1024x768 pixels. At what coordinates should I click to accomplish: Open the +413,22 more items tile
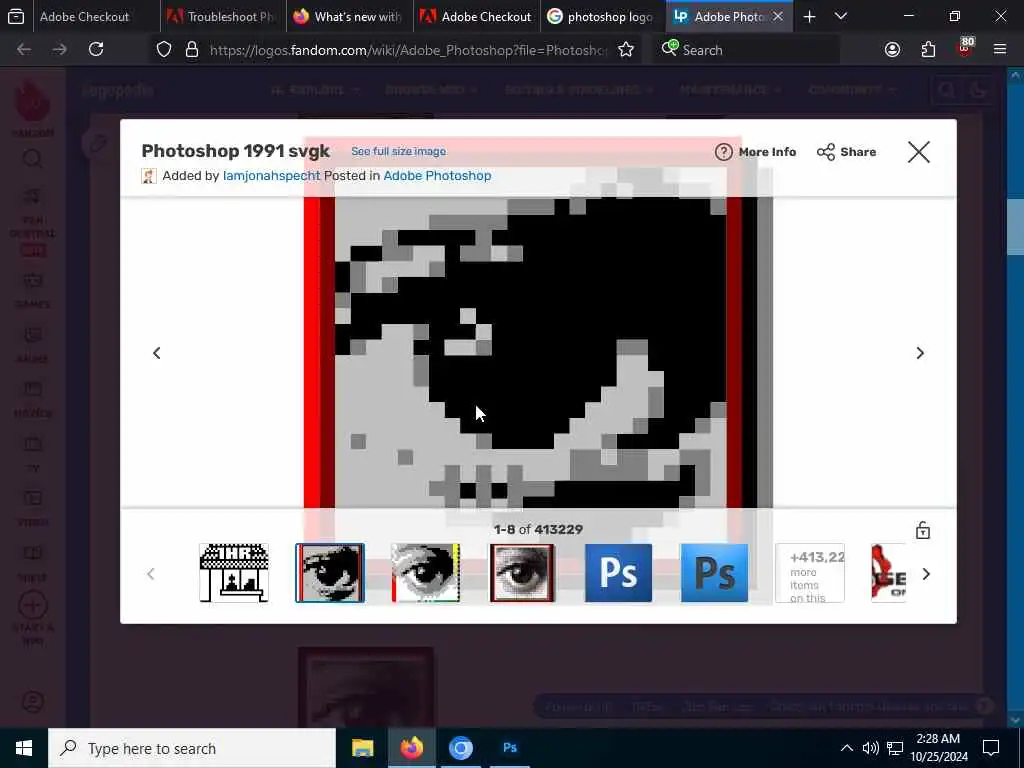coord(810,573)
